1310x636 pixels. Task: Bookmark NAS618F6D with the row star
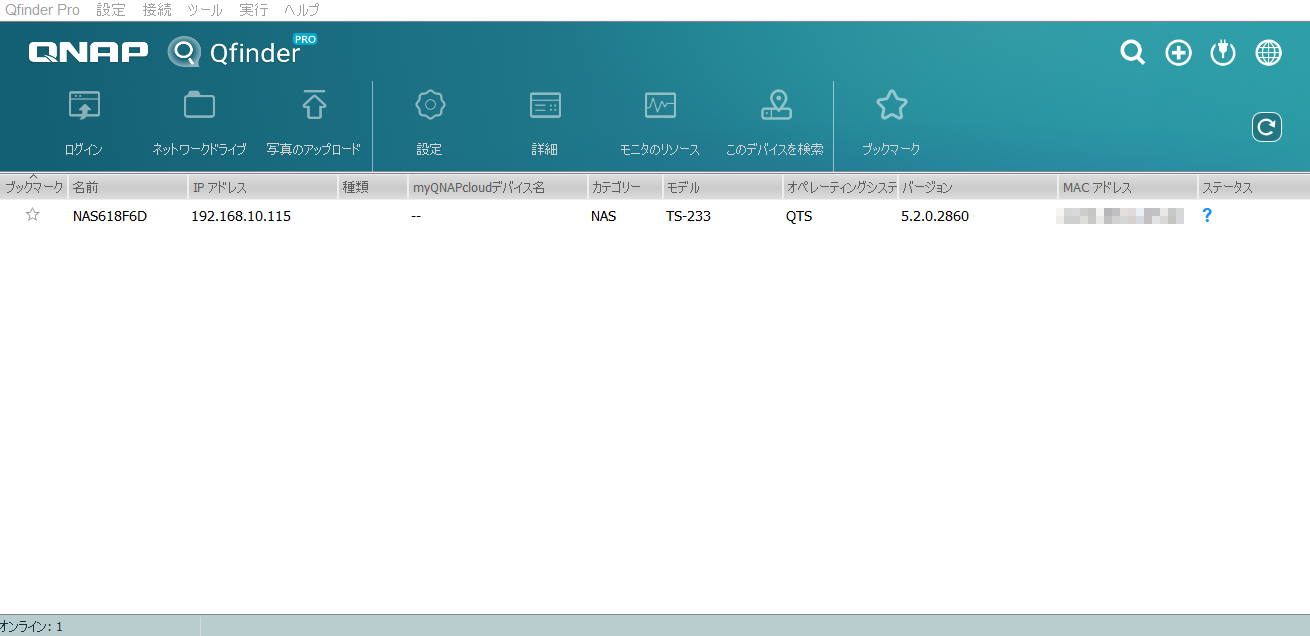(x=32, y=215)
